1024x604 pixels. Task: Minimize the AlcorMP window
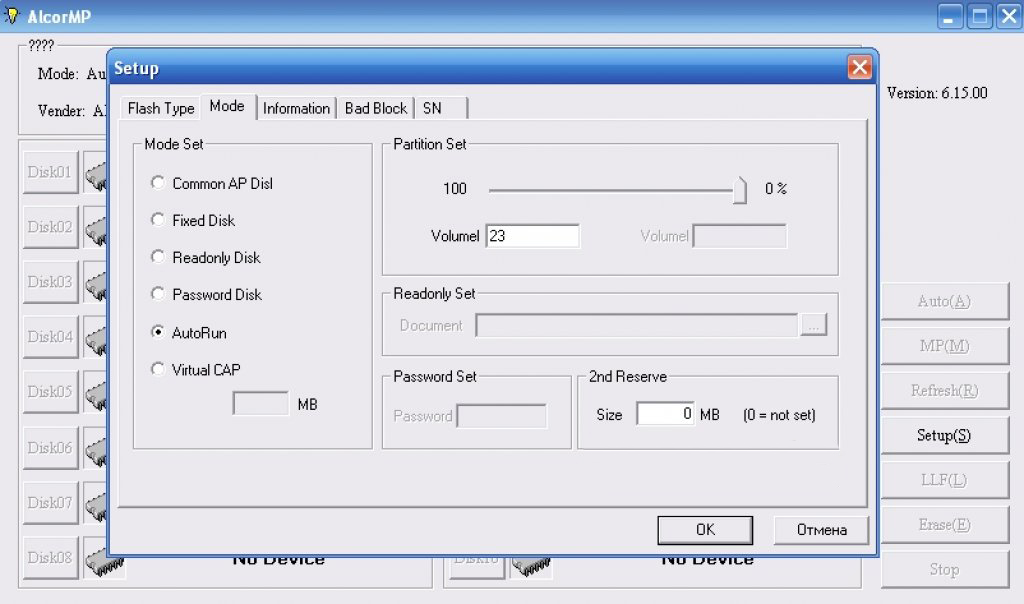click(x=950, y=16)
